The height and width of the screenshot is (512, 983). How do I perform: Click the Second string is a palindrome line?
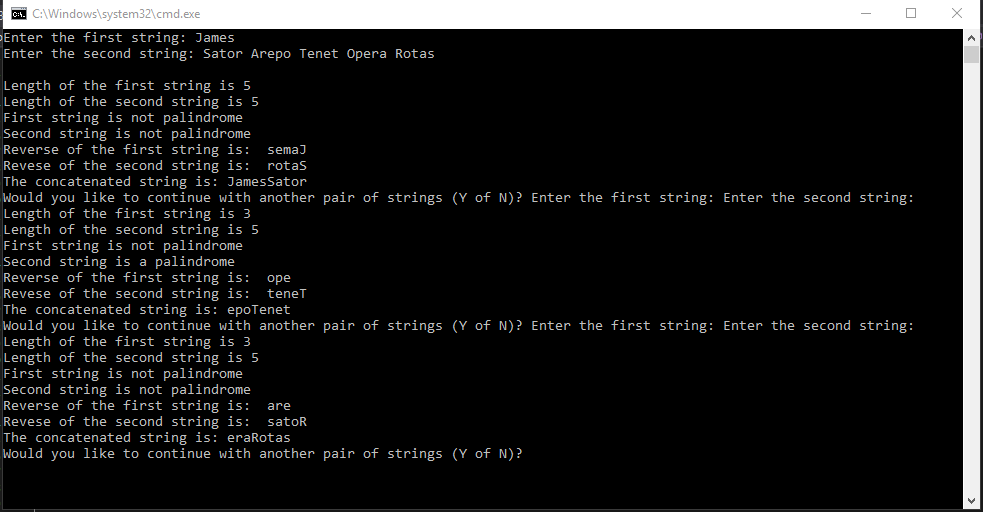(x=119, y=262)
